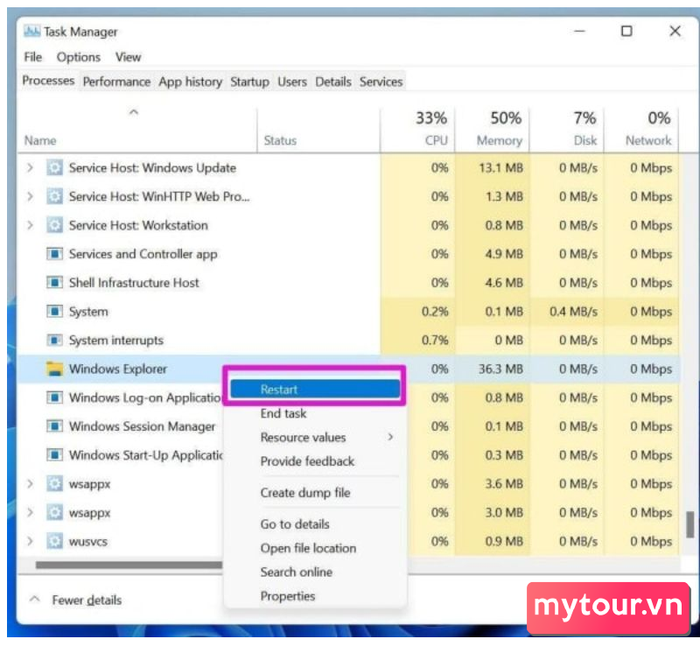
Task: Choose Properties in the context menu
Action: 288,596
